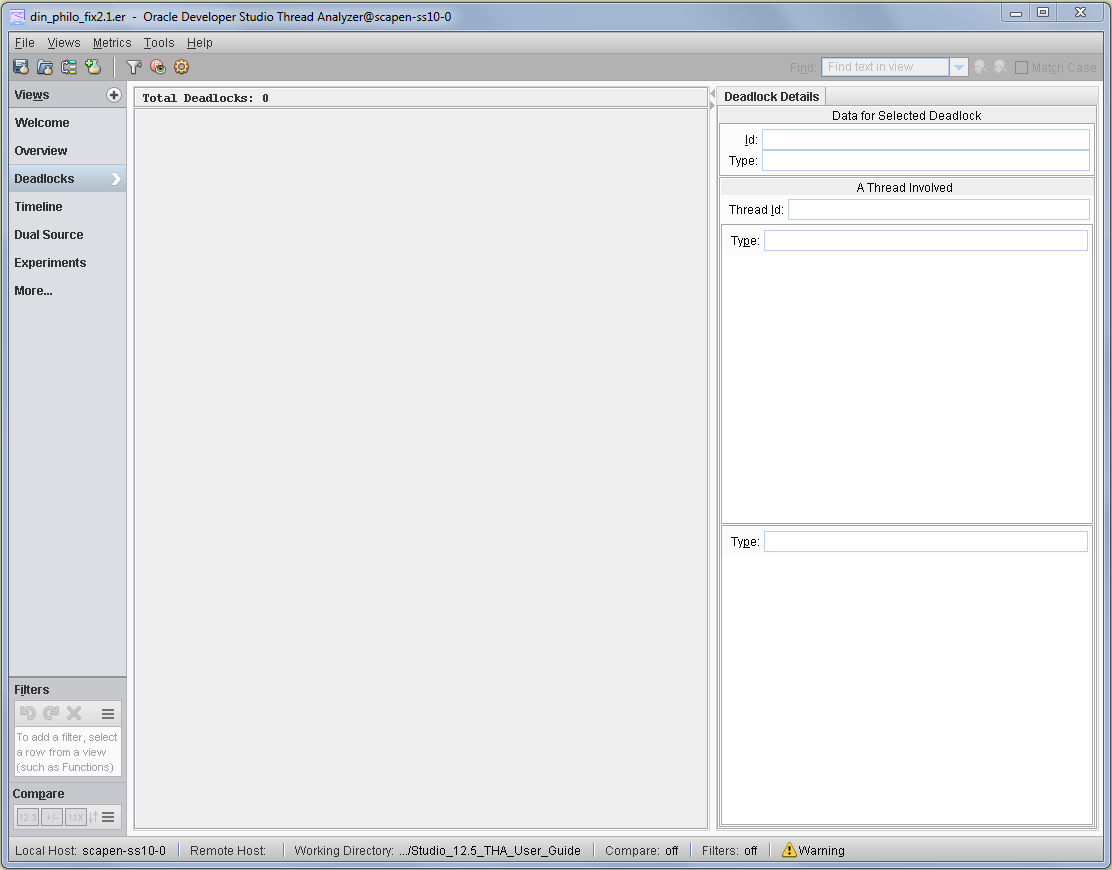Click the Find Next search icon
The width and height of the screenshot is (1112, 870).
pyautogui.click(x=1001, y=67)
